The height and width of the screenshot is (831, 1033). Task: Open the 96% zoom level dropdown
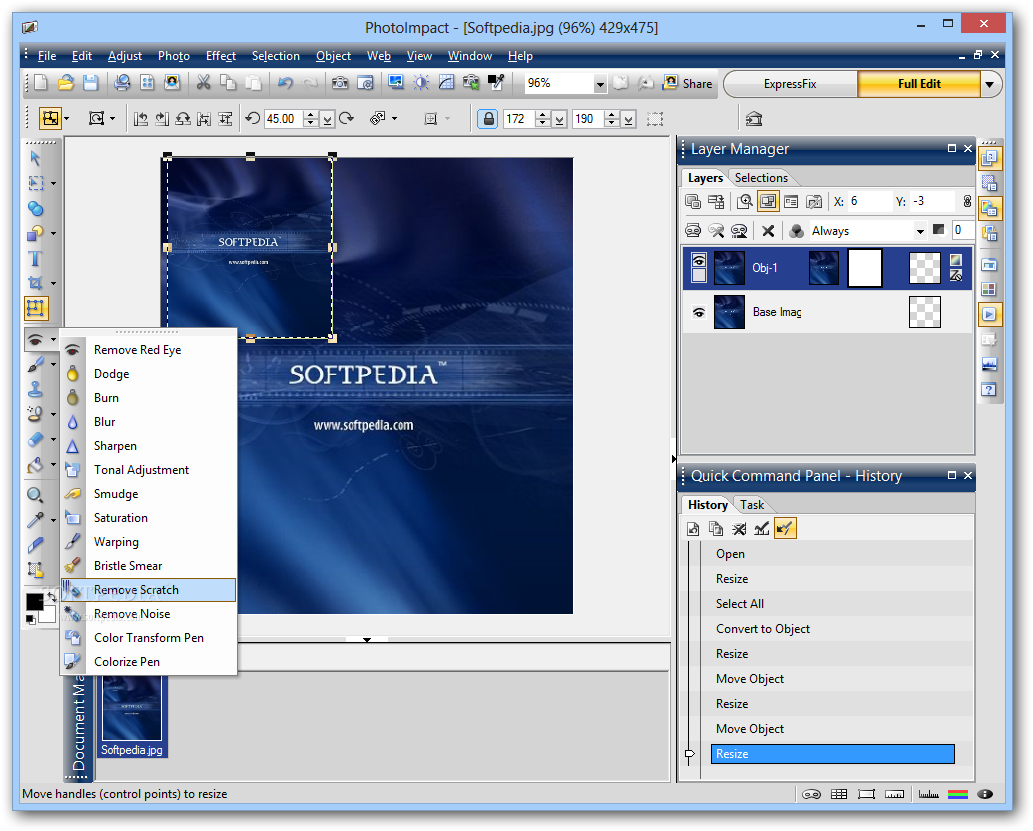600,84
